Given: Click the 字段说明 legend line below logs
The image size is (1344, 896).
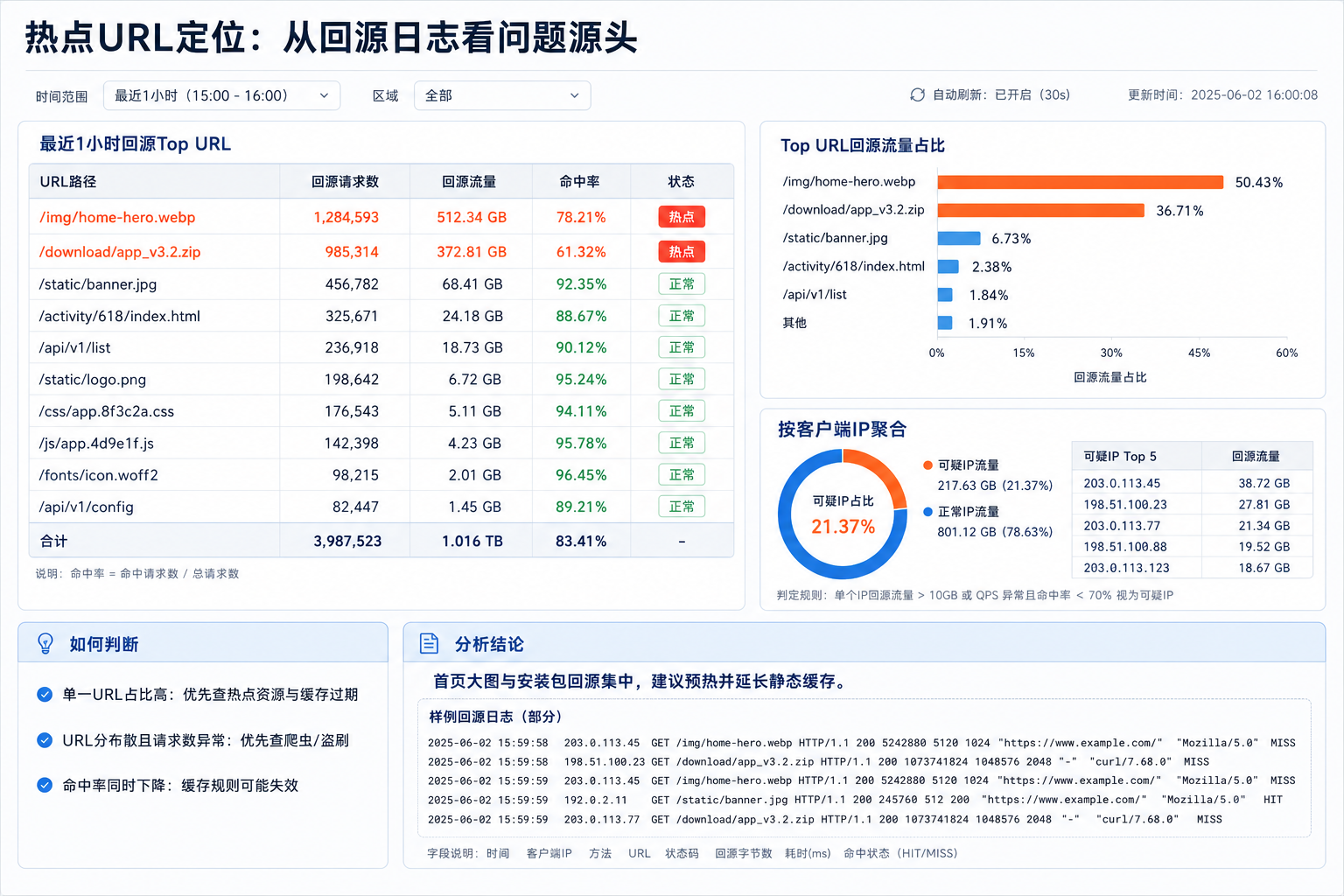Looking at the screenshot, I should pos(692,853).
